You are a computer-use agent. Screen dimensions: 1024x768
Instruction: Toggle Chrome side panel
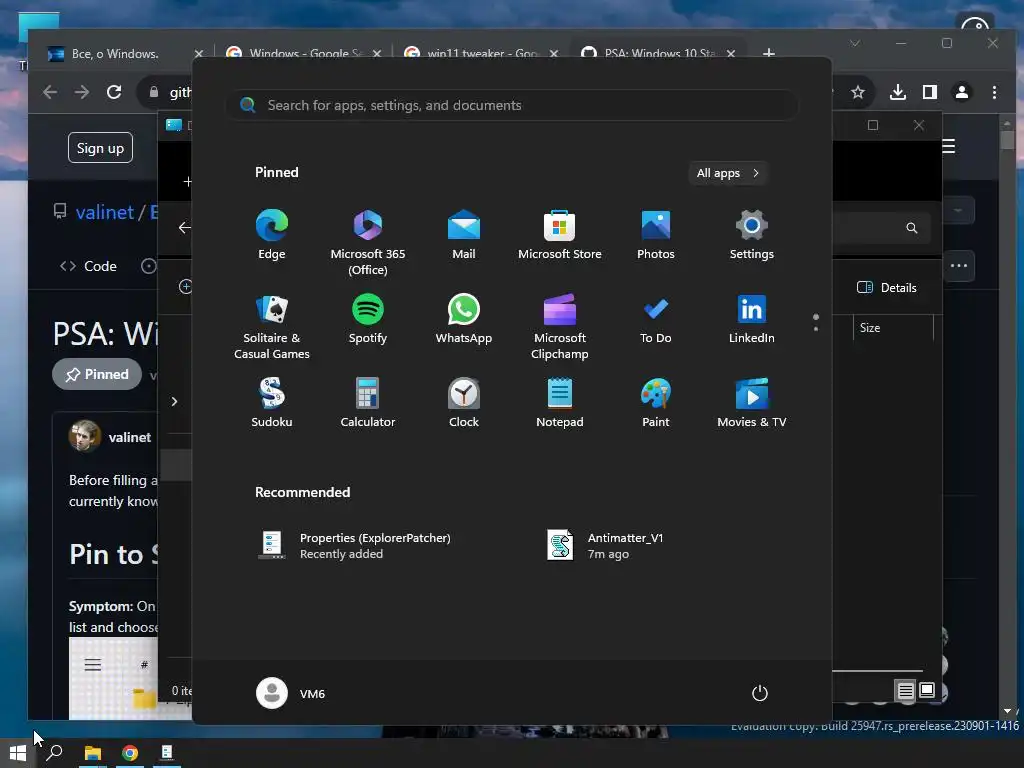930,92
